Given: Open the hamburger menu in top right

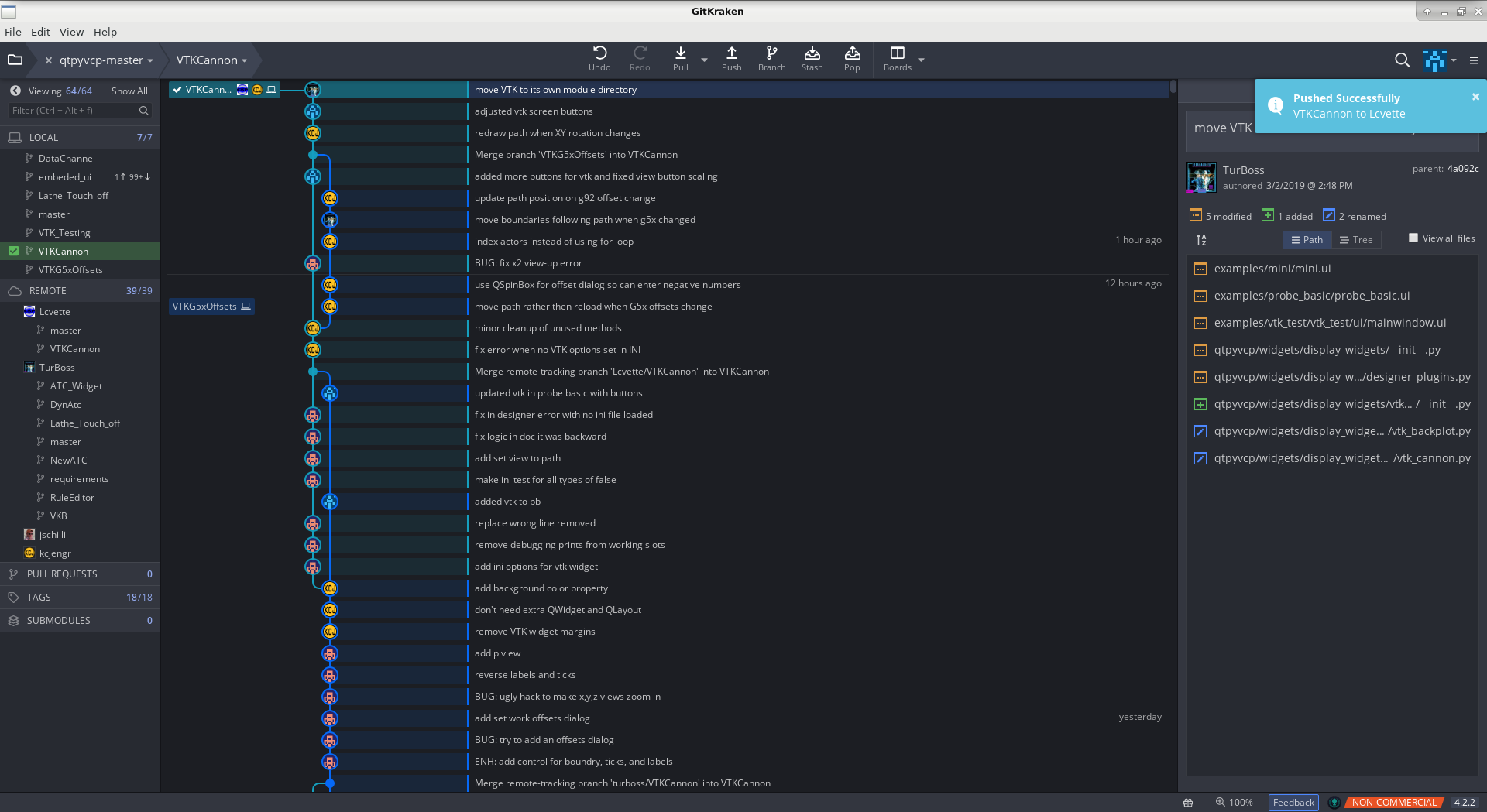Looking at the screenshot, I should point(1474,60).
